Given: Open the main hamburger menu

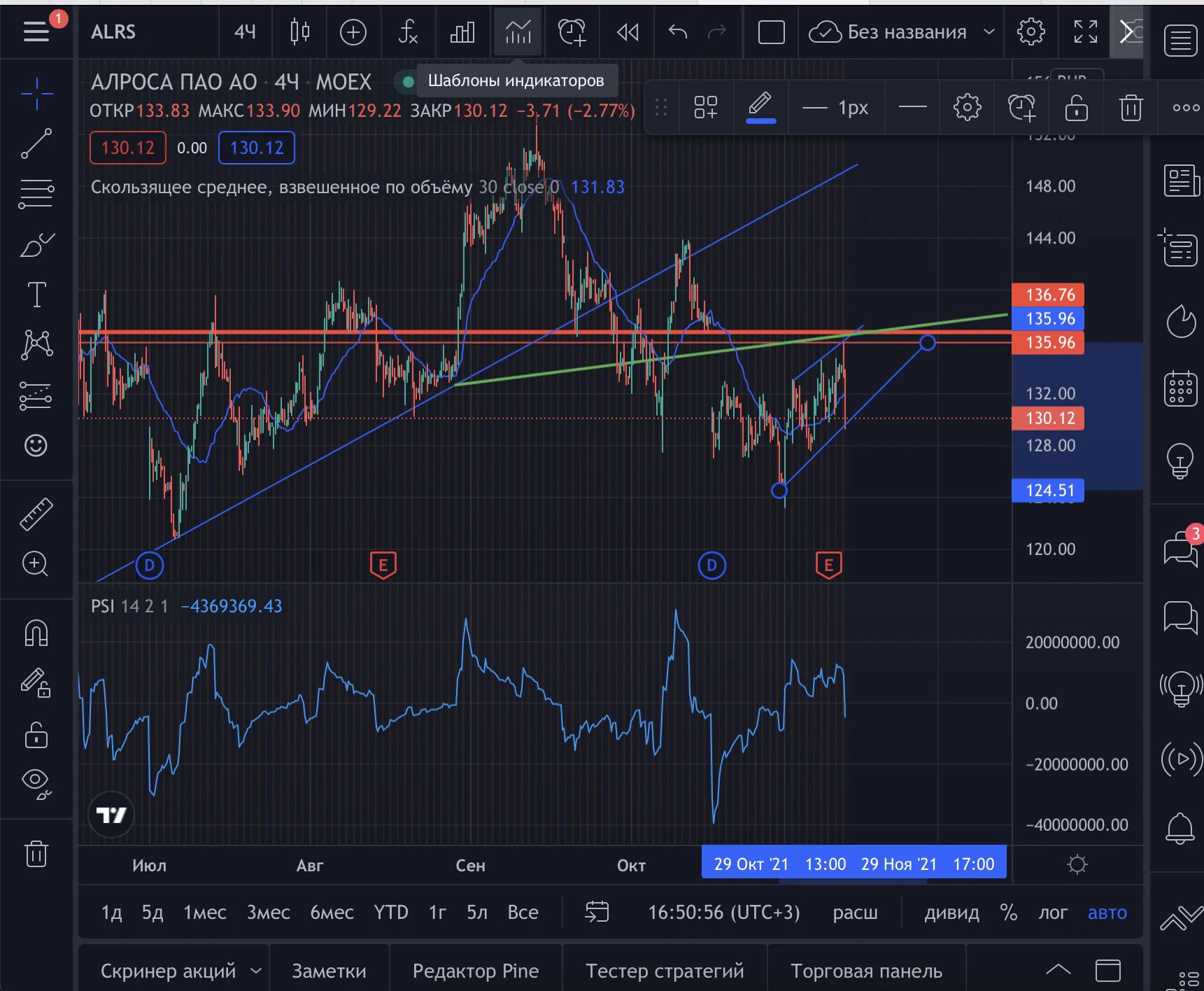Looking at the screenshot, I should pos(36,31).
